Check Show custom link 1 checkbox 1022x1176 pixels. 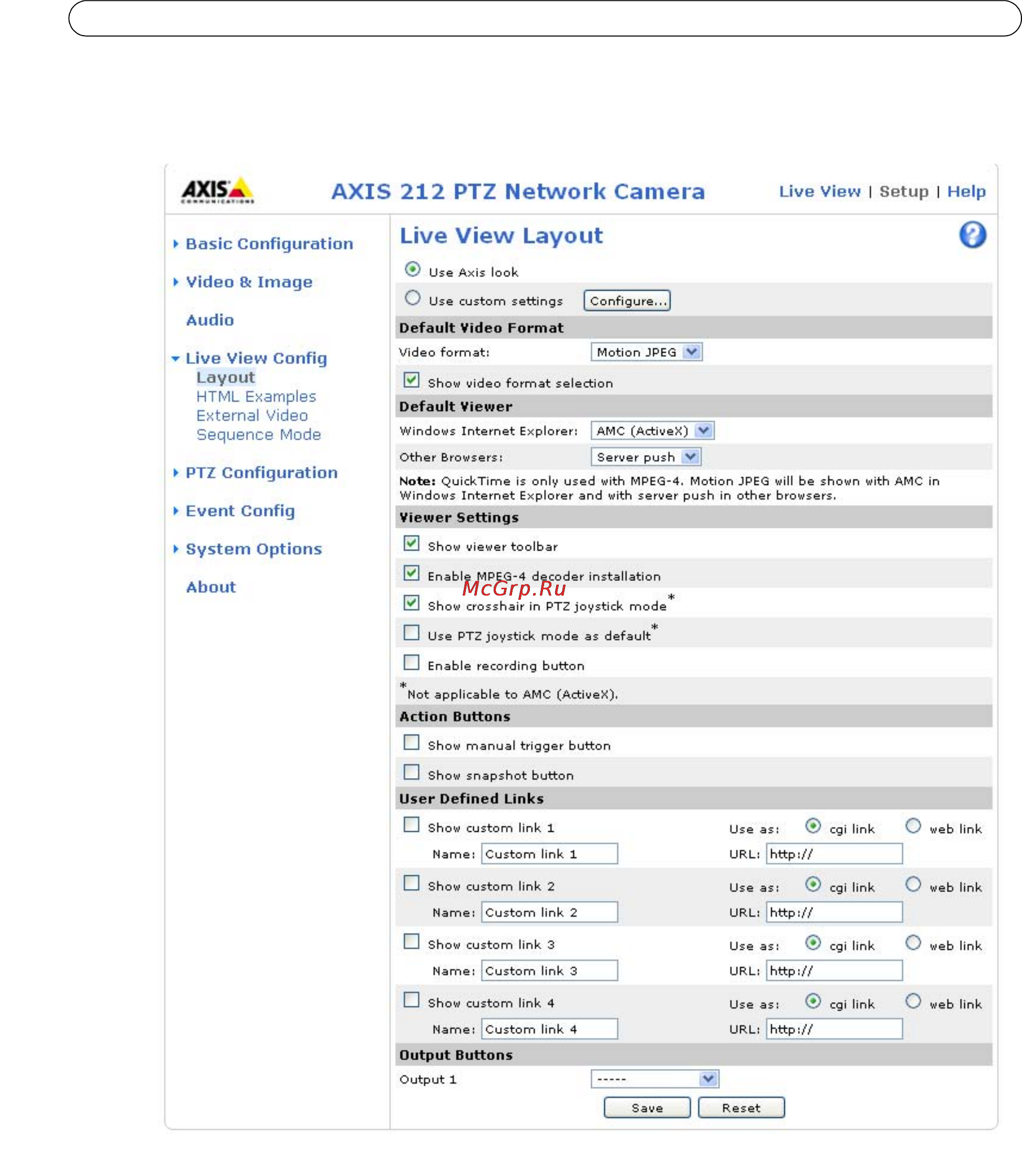(411, 825)
